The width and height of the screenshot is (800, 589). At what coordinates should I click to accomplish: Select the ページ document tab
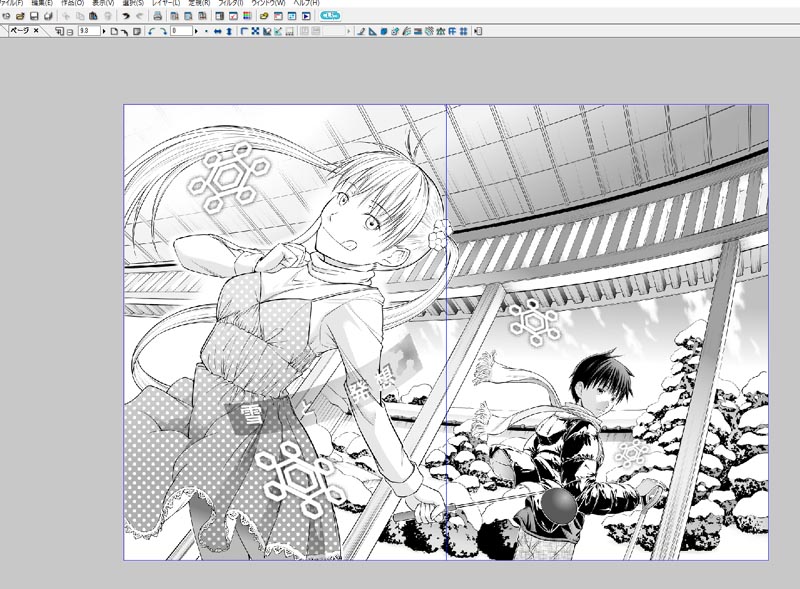[x=19, y=31]
